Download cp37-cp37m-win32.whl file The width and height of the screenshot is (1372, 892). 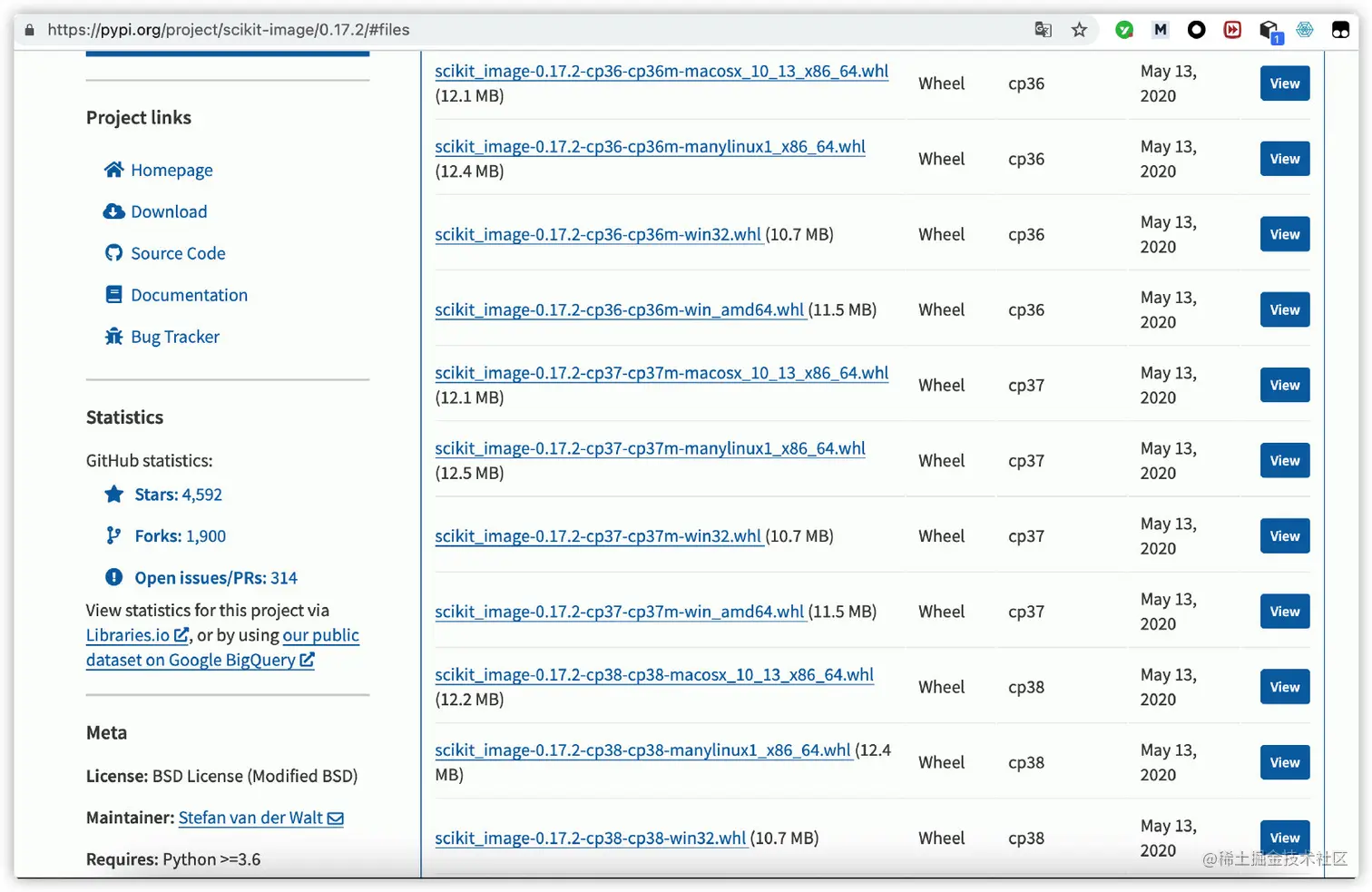(598, 536)
